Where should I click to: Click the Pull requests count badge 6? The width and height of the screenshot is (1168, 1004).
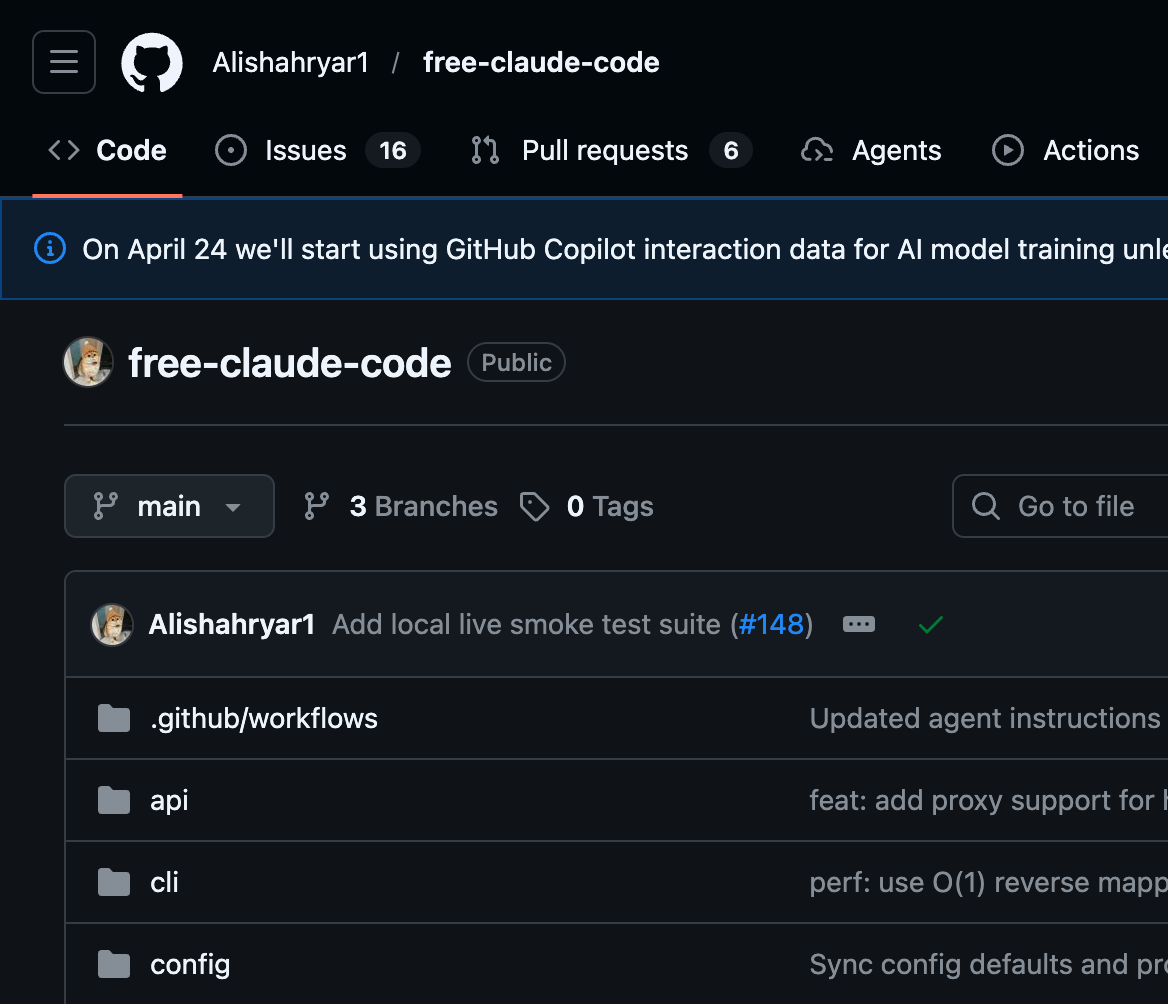(731, 150)
